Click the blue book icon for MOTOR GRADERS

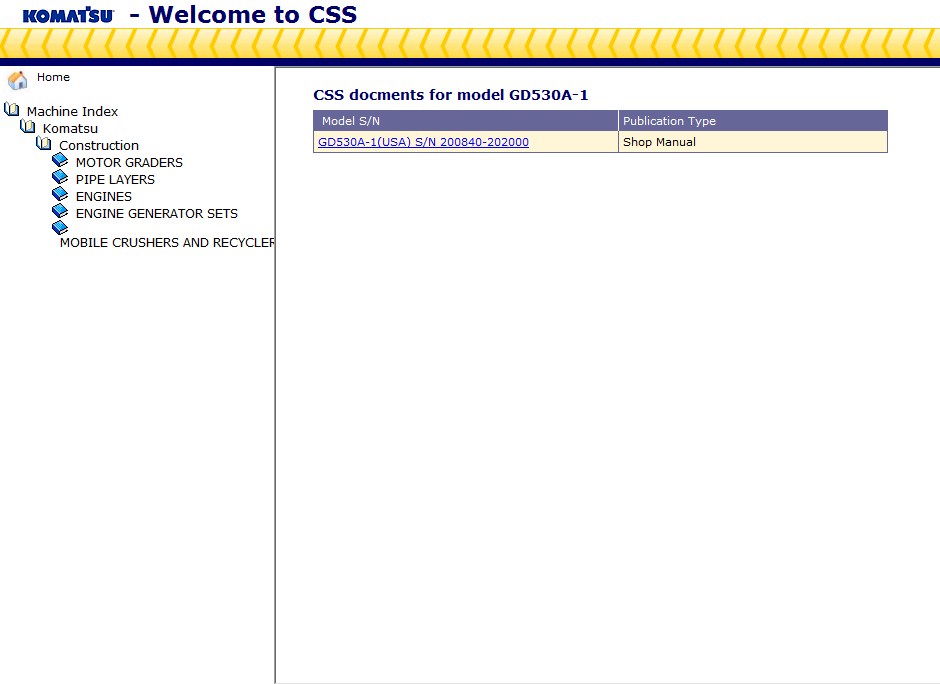(60, 160)
